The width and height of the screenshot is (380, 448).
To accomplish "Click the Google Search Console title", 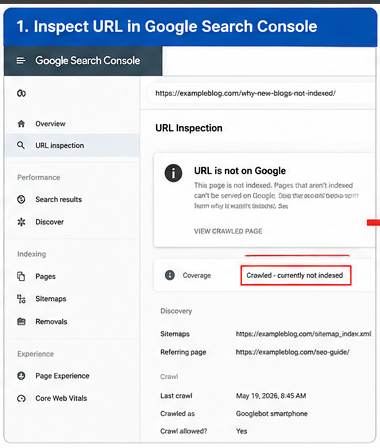I will click(88, 61).
